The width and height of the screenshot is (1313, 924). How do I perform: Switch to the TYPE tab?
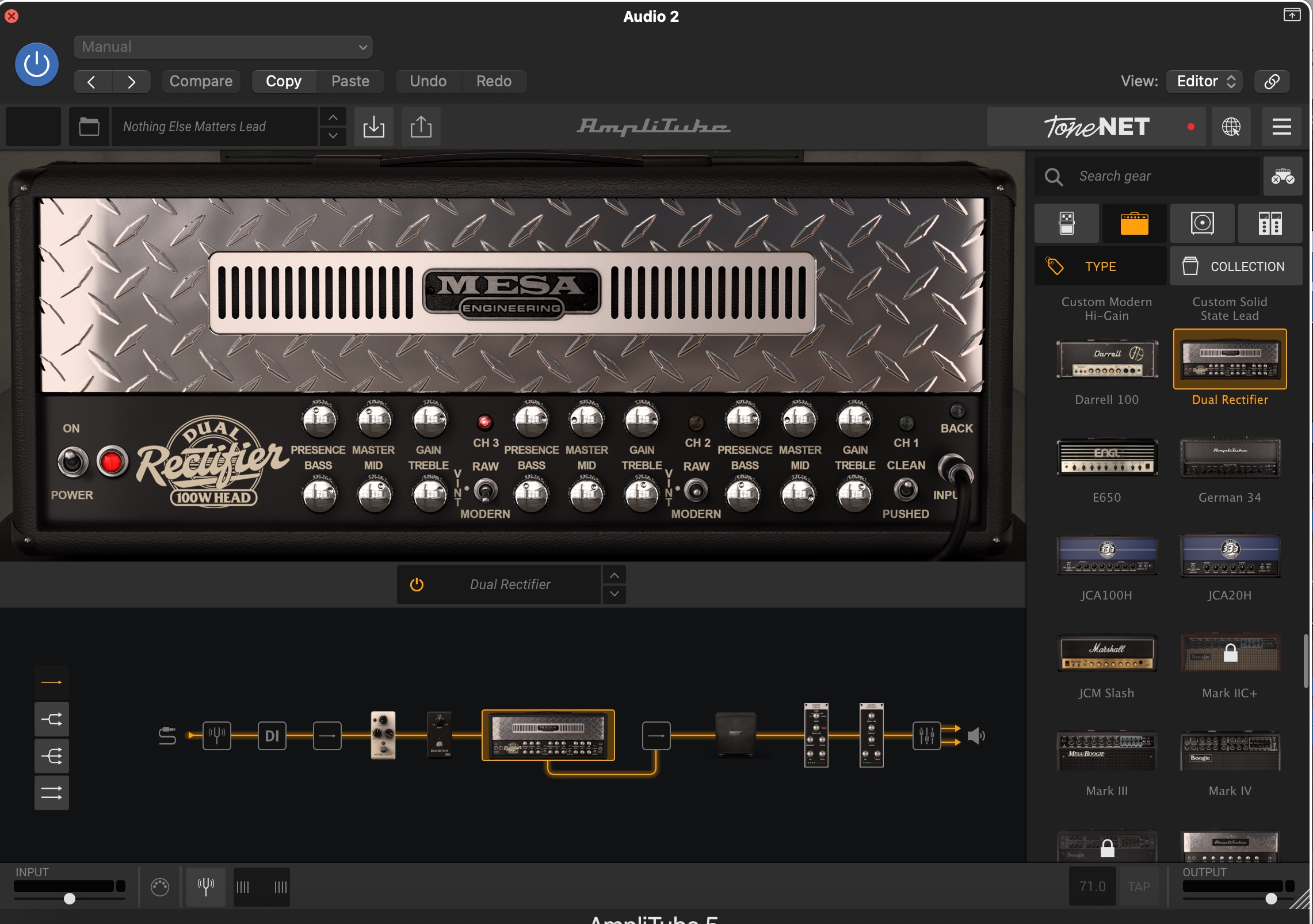(1100, 266)
